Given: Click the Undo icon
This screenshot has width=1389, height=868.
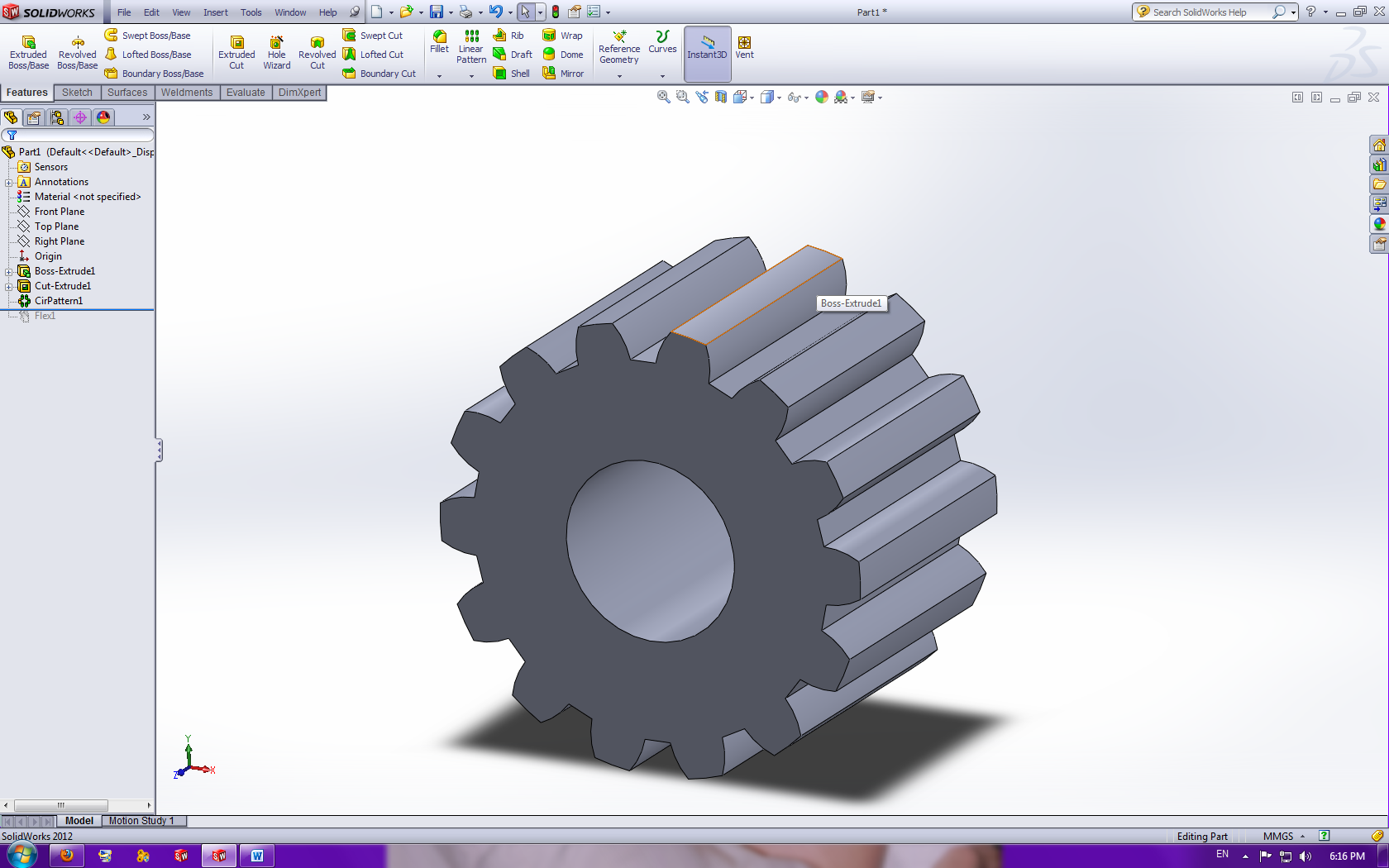Looking at the screenshot, I should coord(496,12).
